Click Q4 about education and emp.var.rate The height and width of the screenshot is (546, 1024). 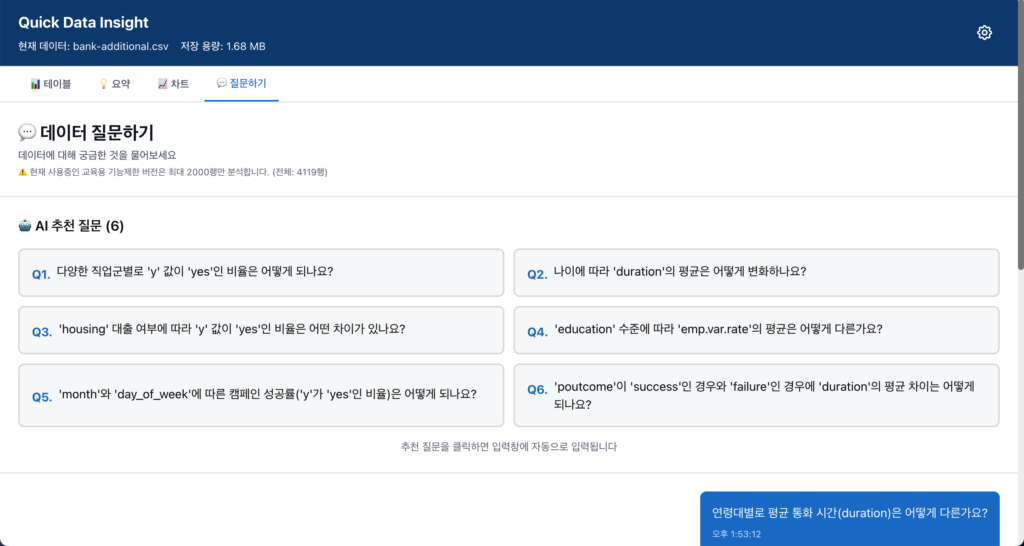pos(756,330)
